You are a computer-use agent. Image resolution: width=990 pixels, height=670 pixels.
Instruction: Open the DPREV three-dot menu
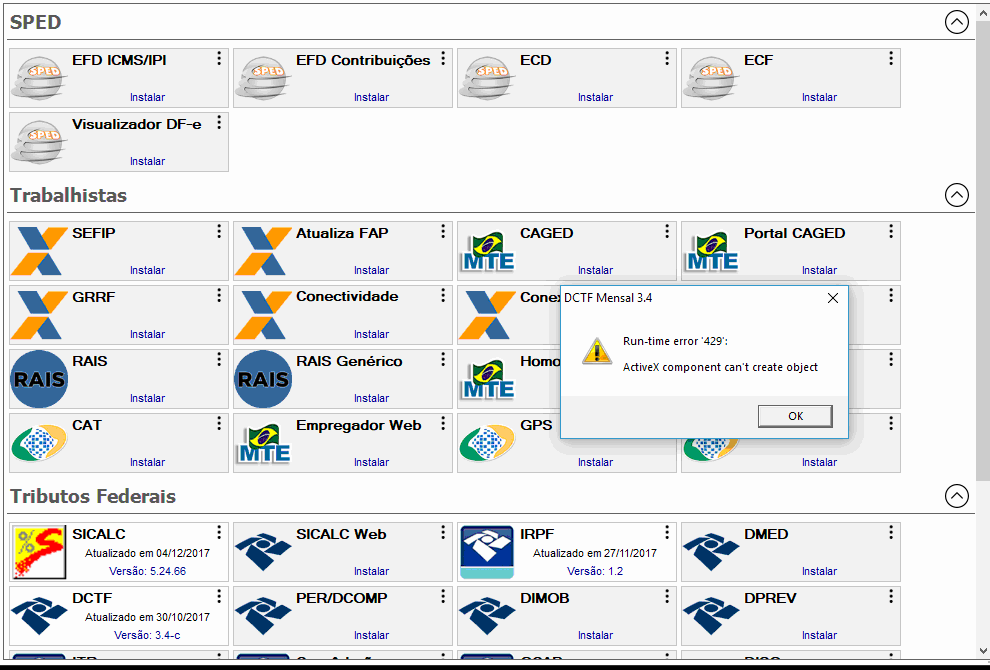pos(891,596)
